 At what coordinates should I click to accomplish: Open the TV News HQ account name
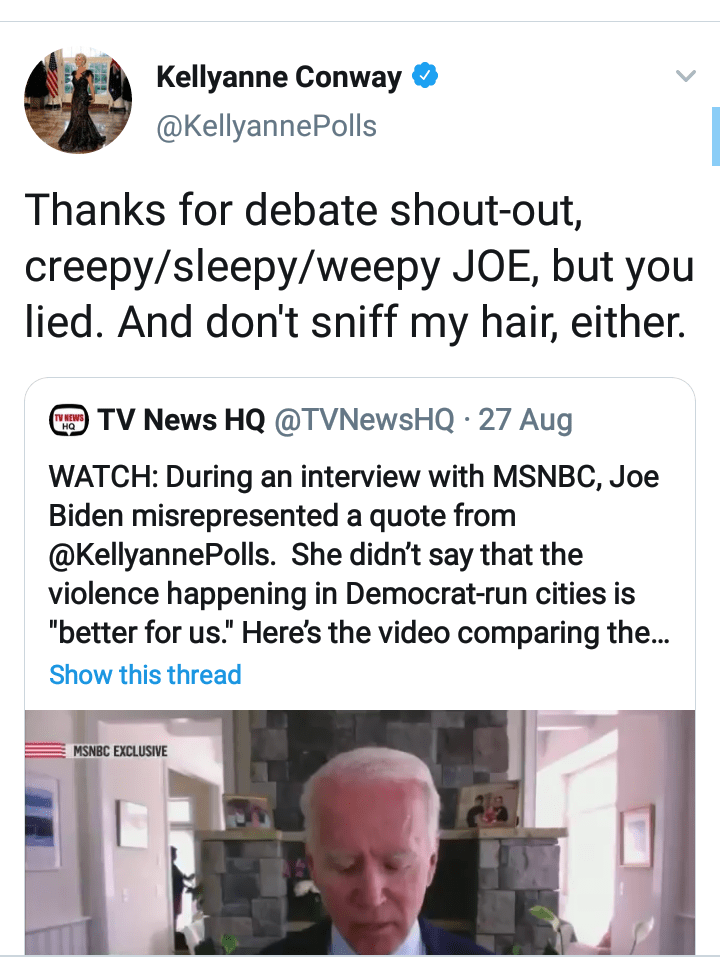181,421
